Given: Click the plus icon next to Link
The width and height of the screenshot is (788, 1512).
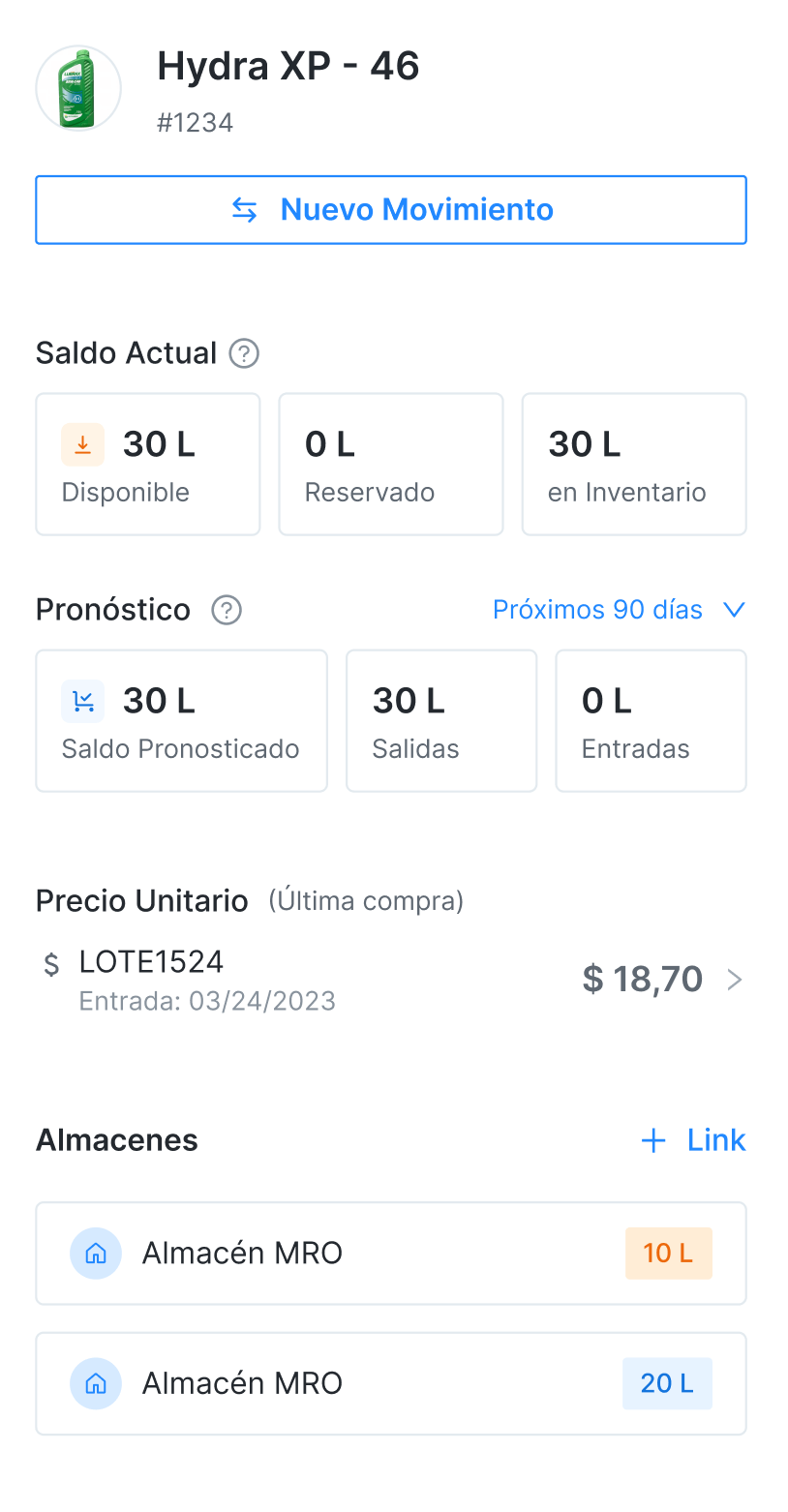Looking at the screenshot, I should 653,1141.
